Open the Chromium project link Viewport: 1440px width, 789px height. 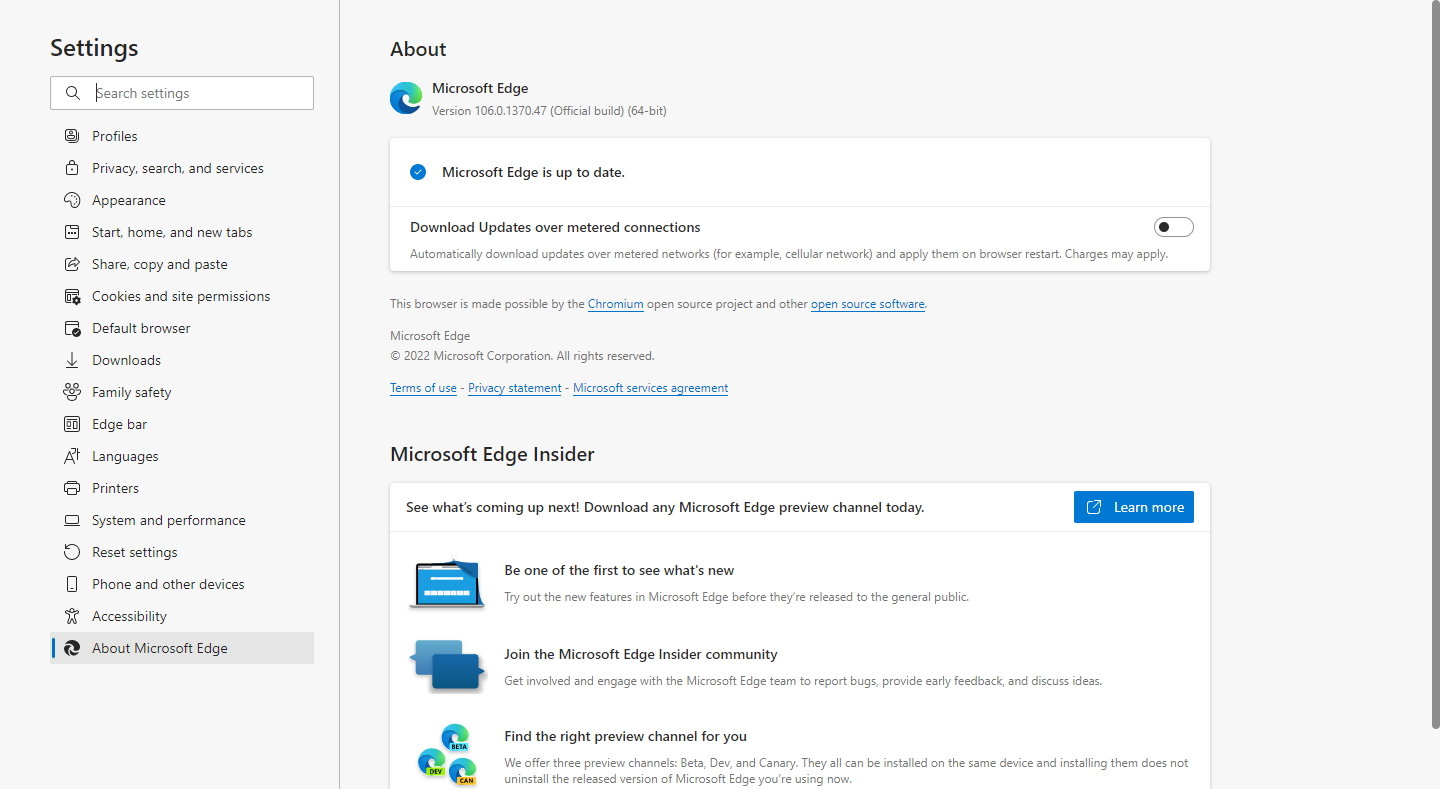pyautogui.click(x=615, y=303)
